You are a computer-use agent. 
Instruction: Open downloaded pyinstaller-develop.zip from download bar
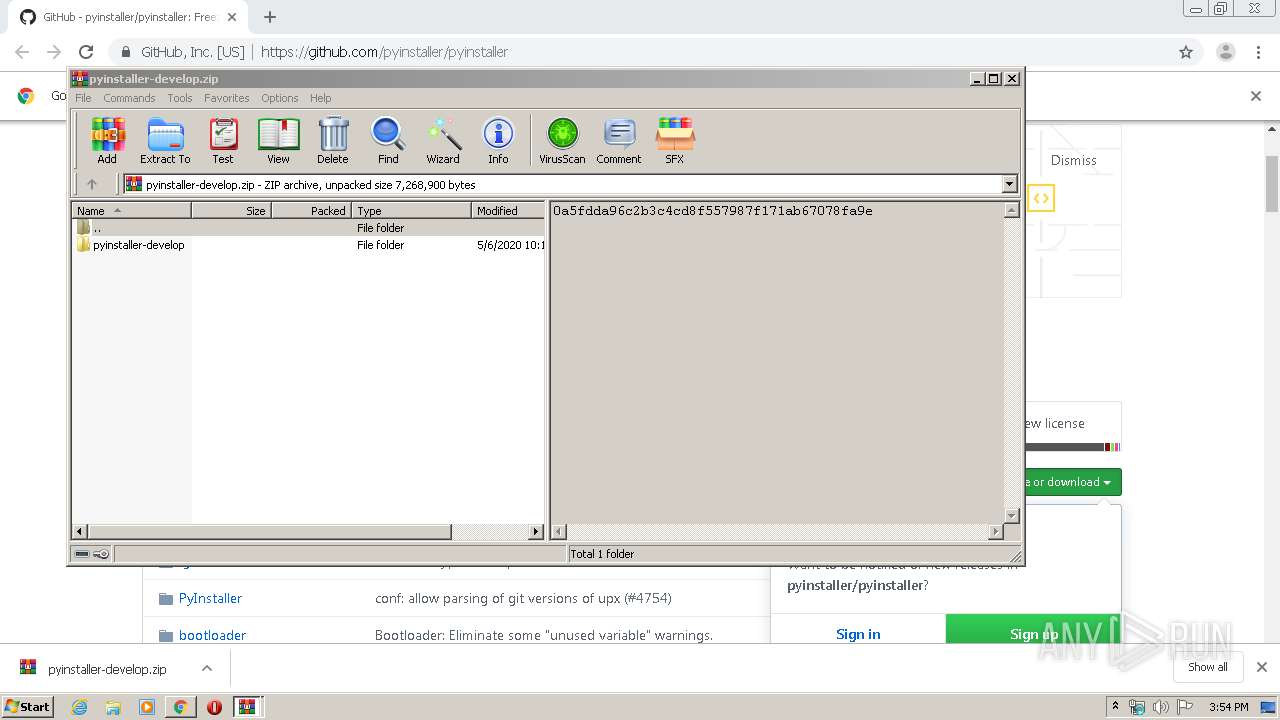coord(107,669)
